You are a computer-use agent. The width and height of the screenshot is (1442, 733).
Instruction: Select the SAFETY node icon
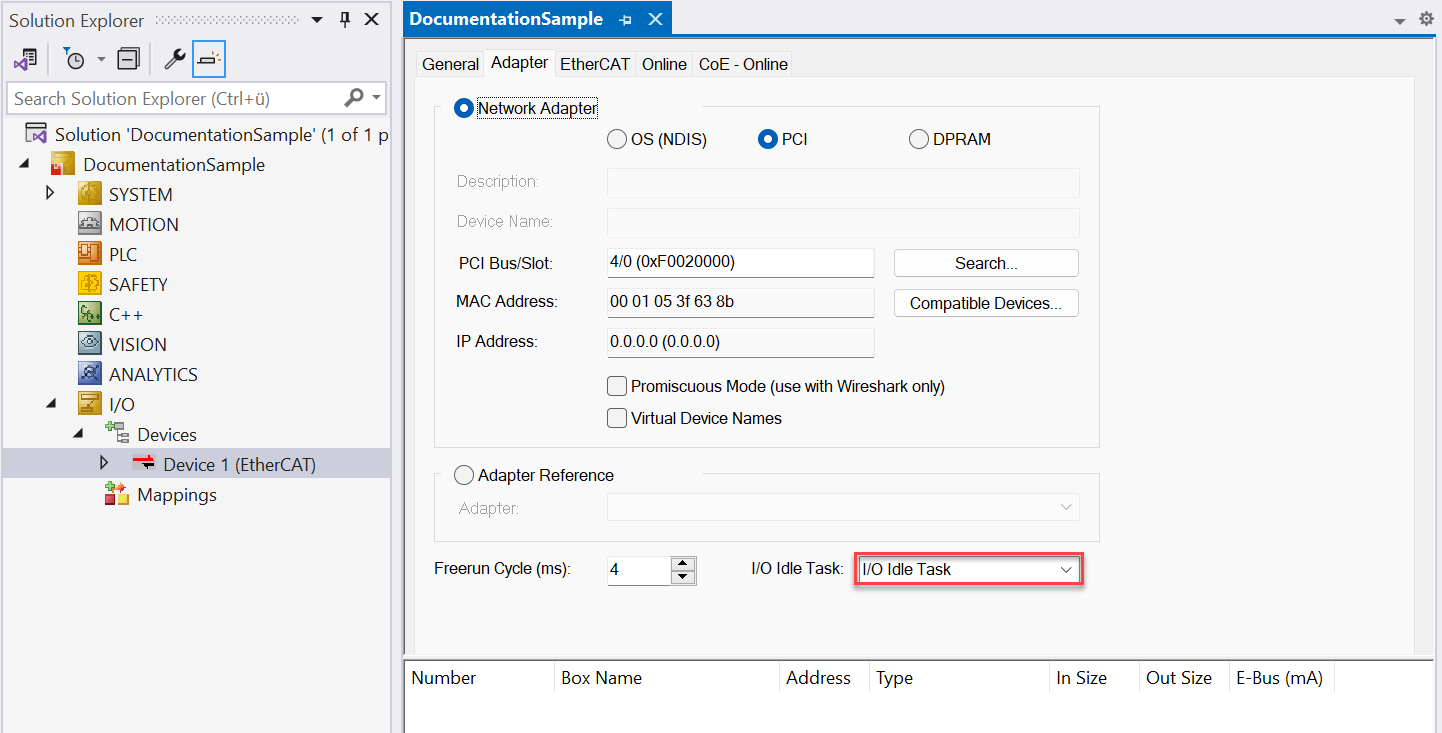click(x=90, y=284)
